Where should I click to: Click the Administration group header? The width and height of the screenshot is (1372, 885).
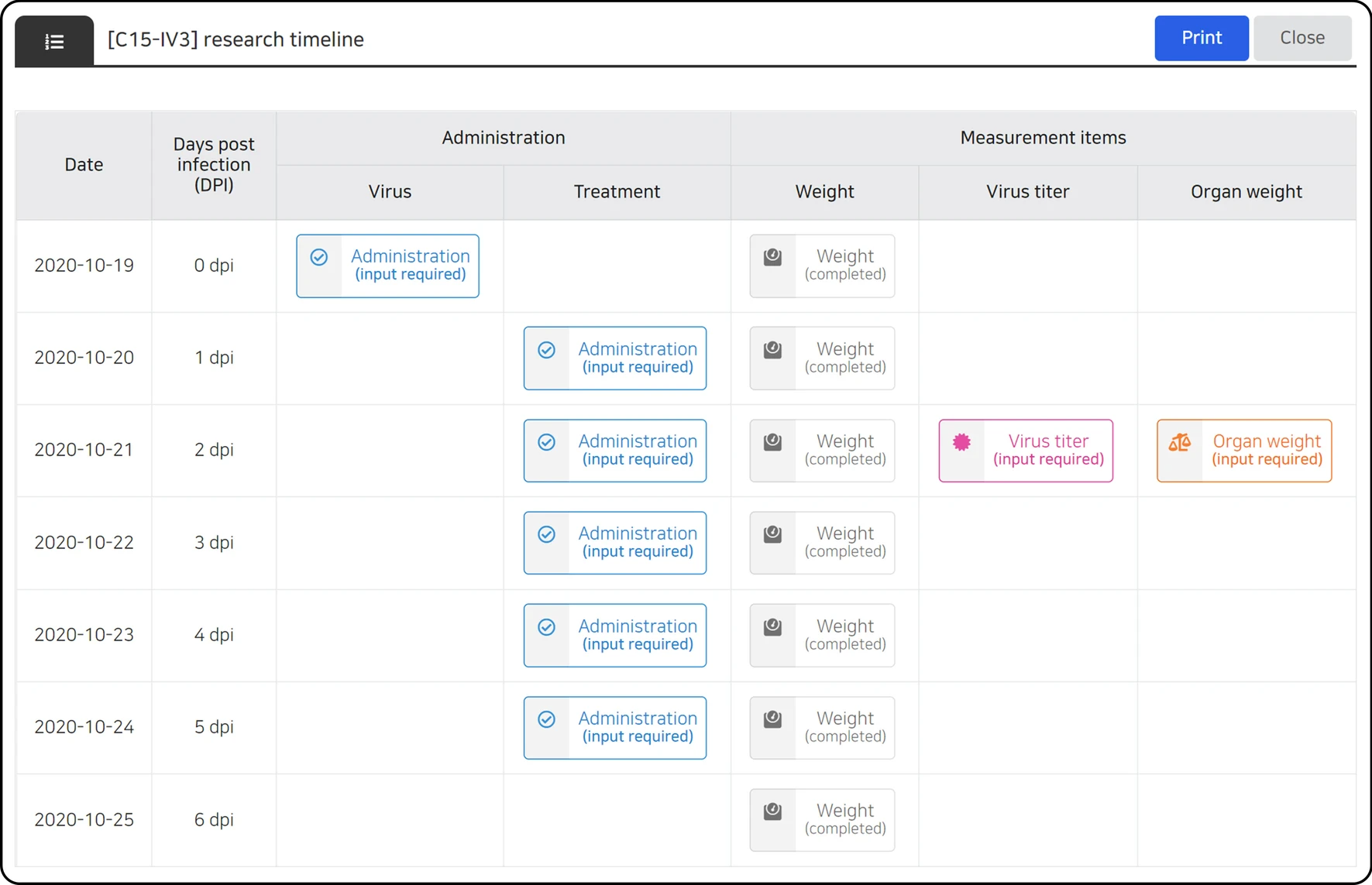(504, 138)
